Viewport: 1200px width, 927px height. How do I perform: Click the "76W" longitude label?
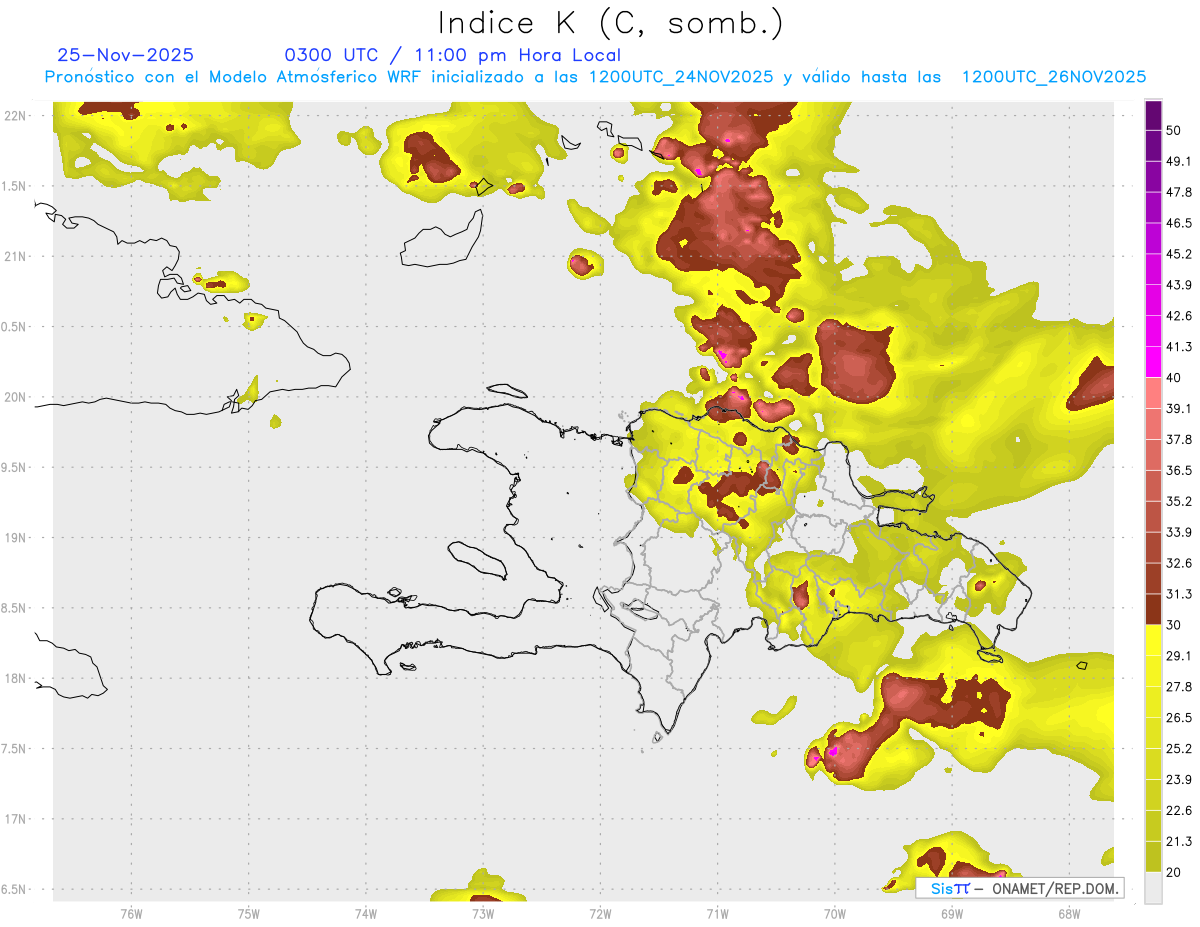pyautogui.click(x=131, y=913)
